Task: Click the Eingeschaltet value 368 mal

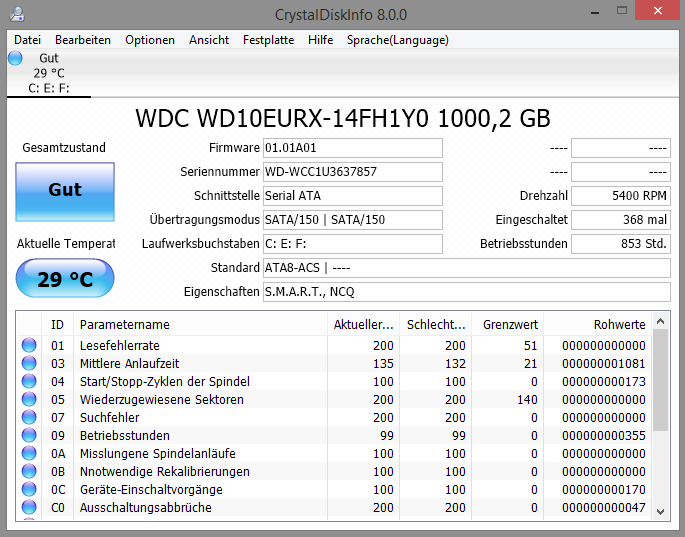Action: 621,220
